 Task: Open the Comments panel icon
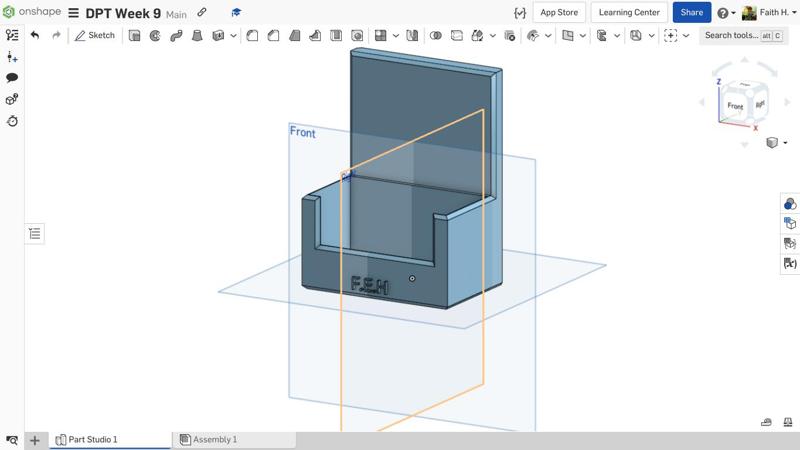(x=12, y=77)
